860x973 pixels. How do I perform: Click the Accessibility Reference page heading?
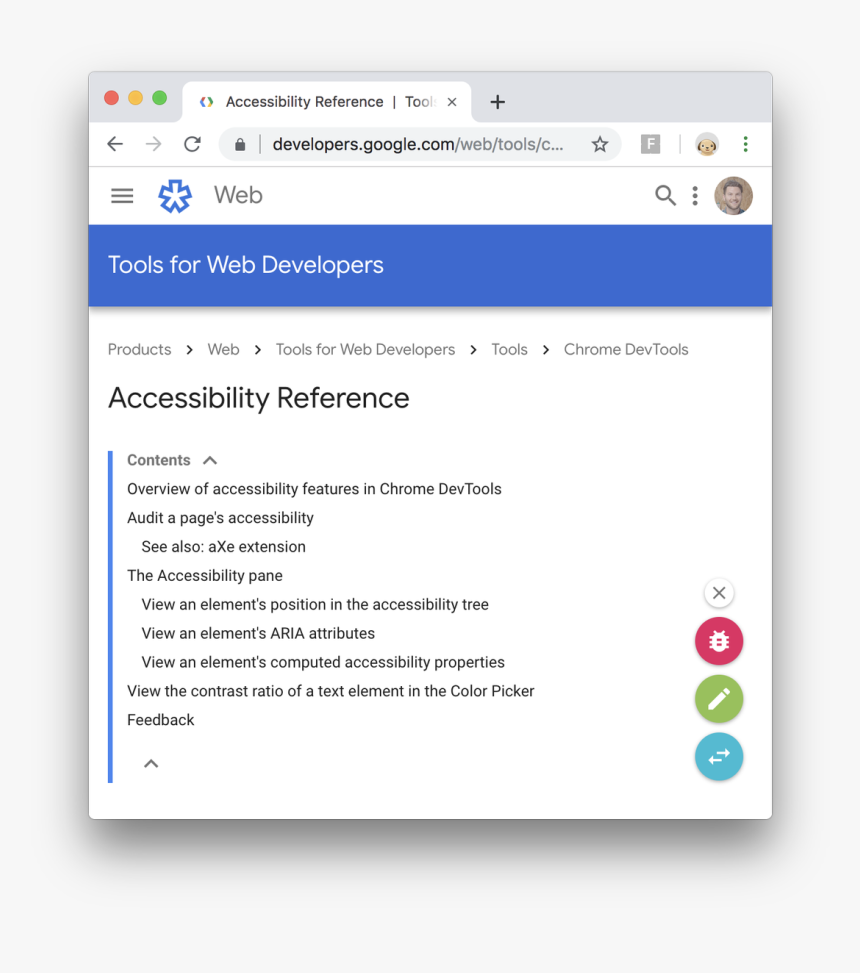[x=259, y=398]
